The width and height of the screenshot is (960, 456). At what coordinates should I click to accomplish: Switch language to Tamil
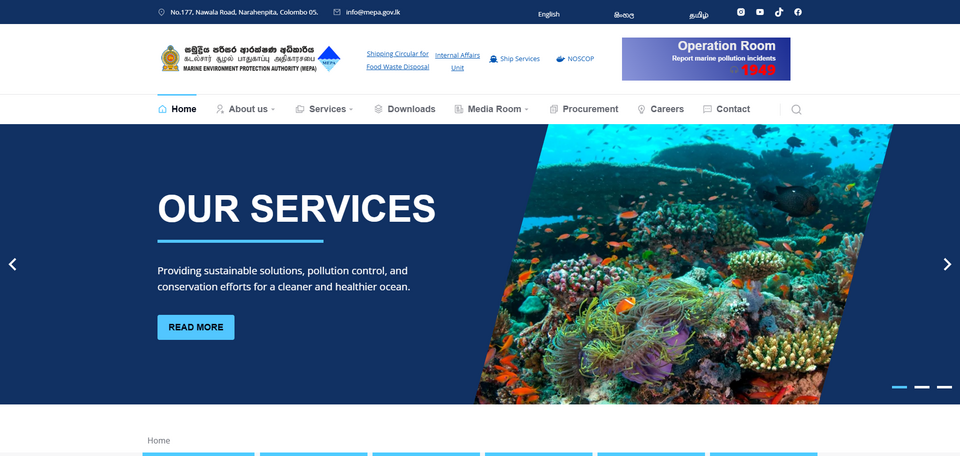[699, 15]
